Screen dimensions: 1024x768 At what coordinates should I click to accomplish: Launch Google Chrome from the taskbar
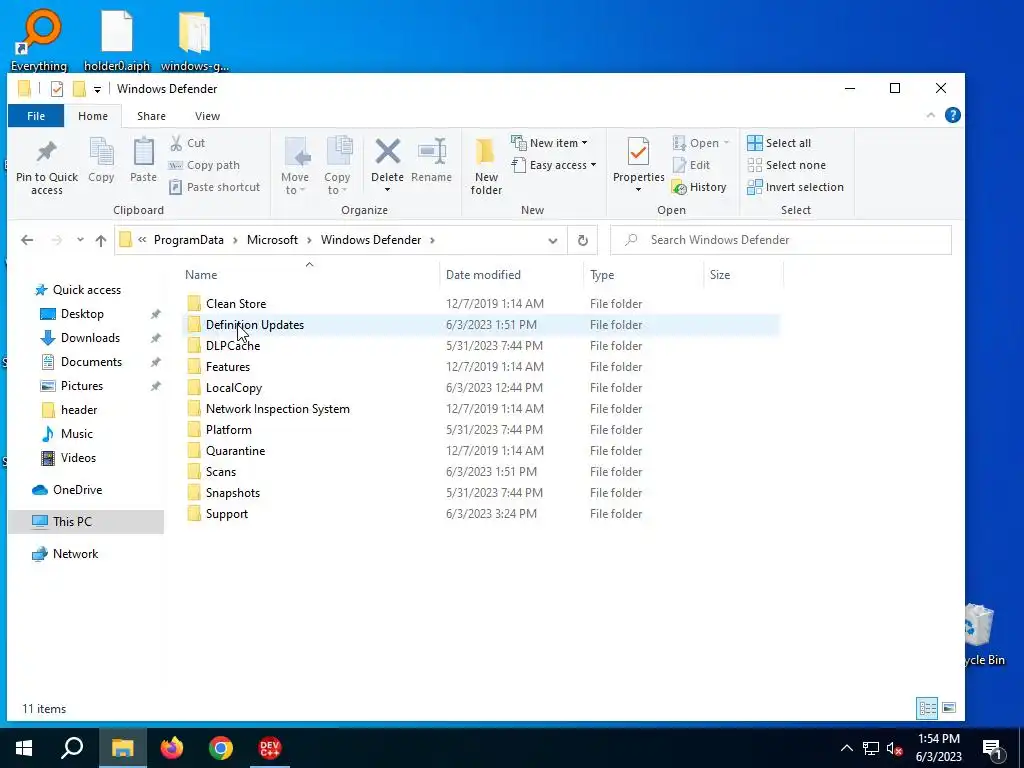221,748
